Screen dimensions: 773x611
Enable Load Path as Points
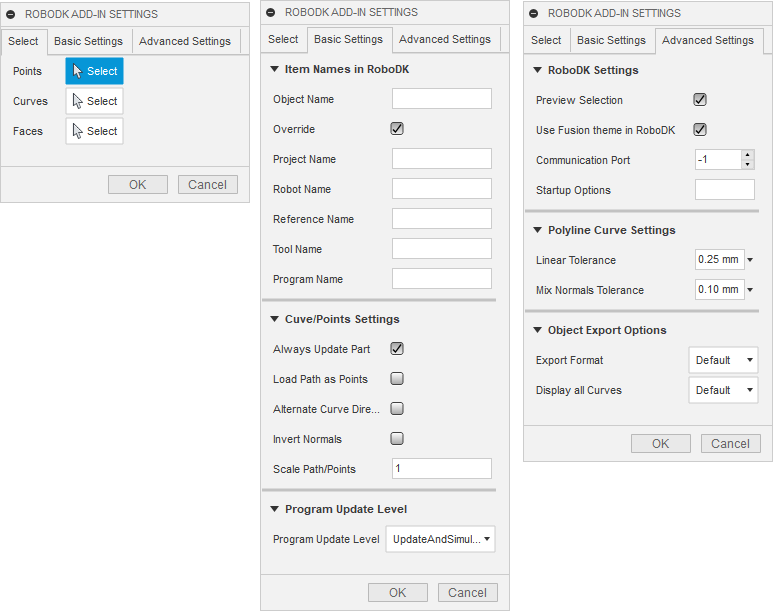click(397, 379)
